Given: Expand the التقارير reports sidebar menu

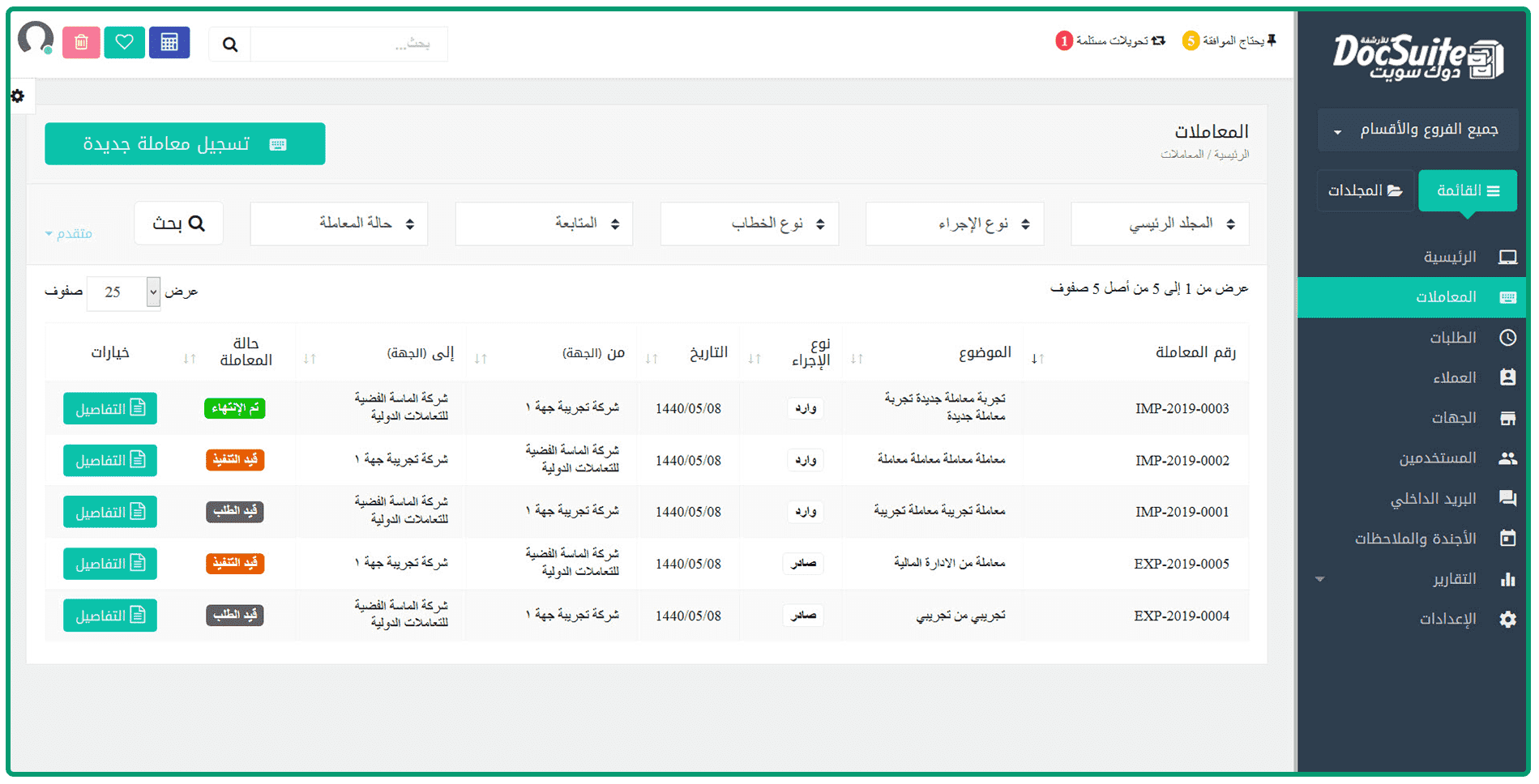Looking at the screenshot, I should 1455,579.
